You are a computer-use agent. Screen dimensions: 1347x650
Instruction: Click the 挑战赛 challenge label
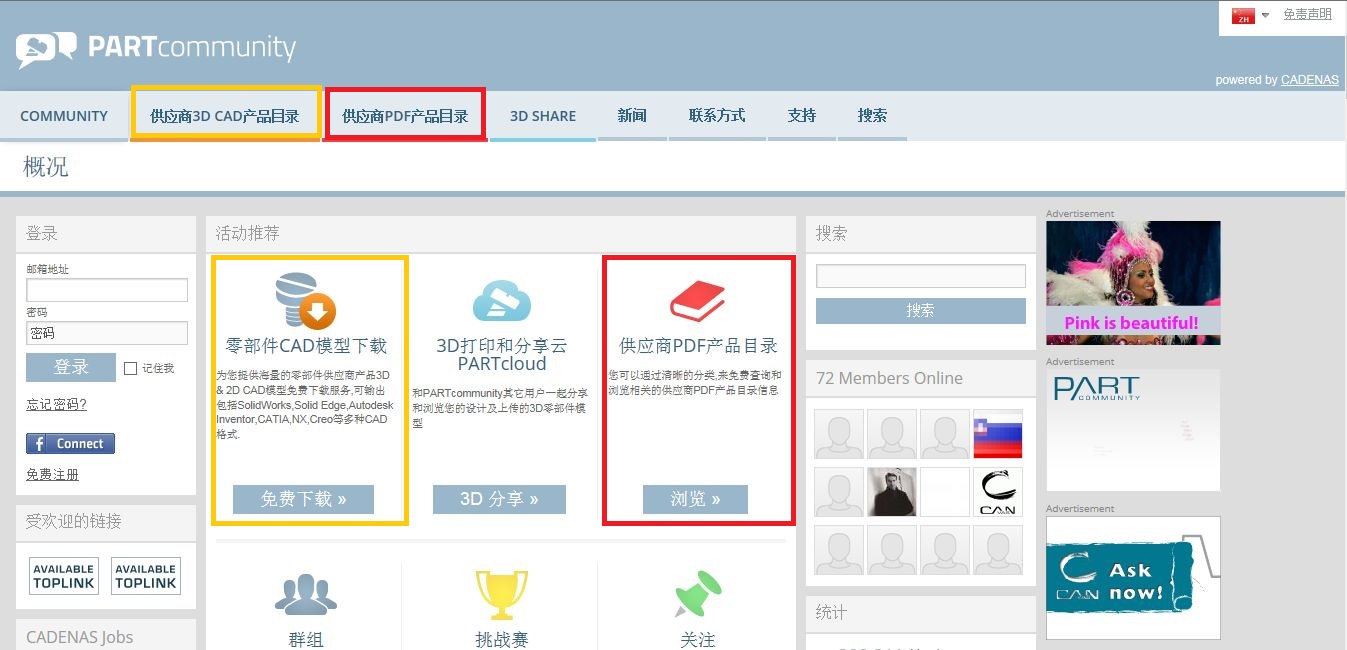(501, 640)
